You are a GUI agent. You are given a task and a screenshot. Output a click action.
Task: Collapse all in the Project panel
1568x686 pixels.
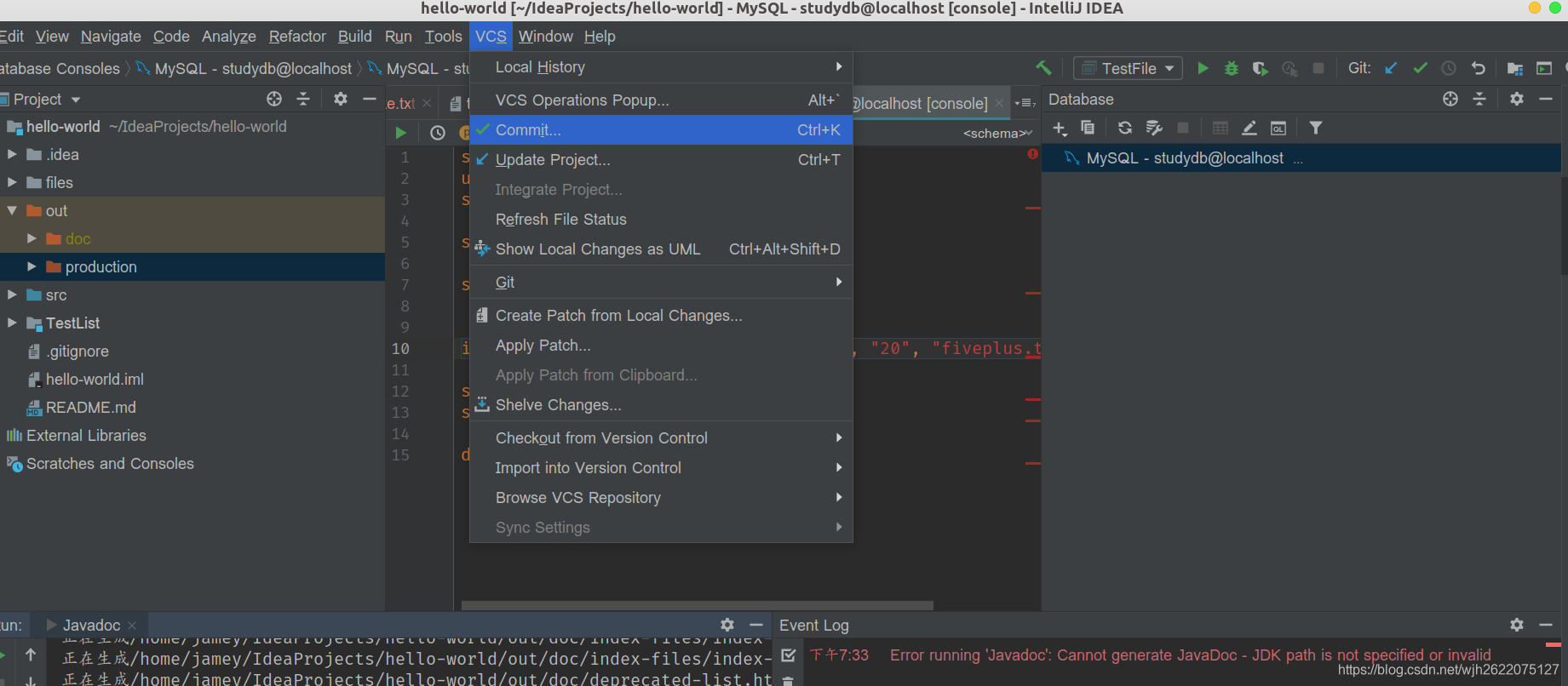point(303,99)
